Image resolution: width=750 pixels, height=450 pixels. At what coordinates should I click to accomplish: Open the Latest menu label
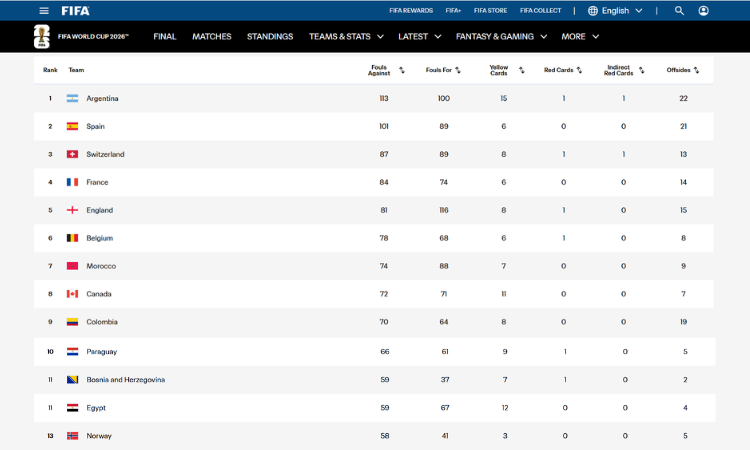(x=413, y=36)
